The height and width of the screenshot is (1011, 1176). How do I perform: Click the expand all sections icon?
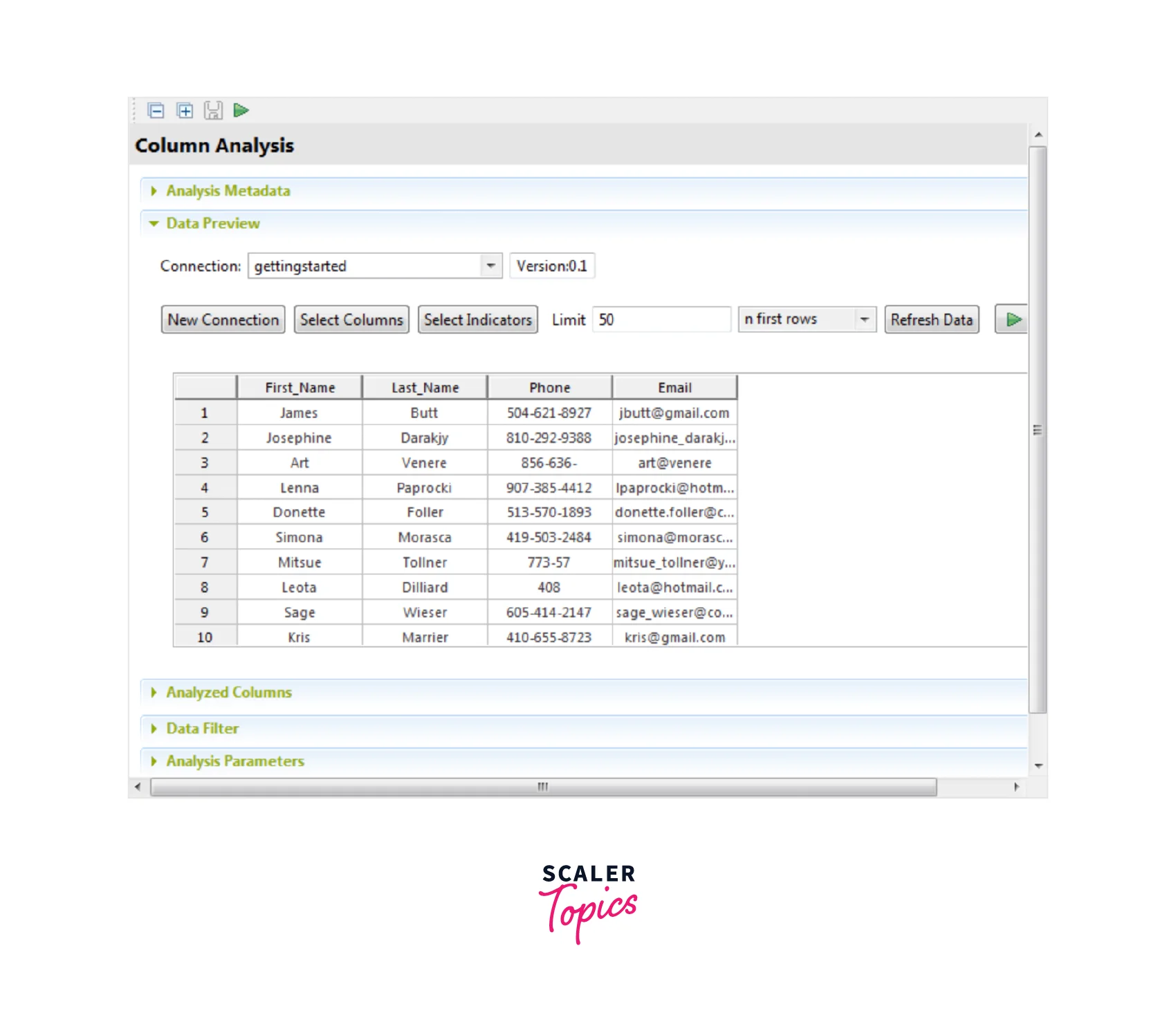[185, 111]
